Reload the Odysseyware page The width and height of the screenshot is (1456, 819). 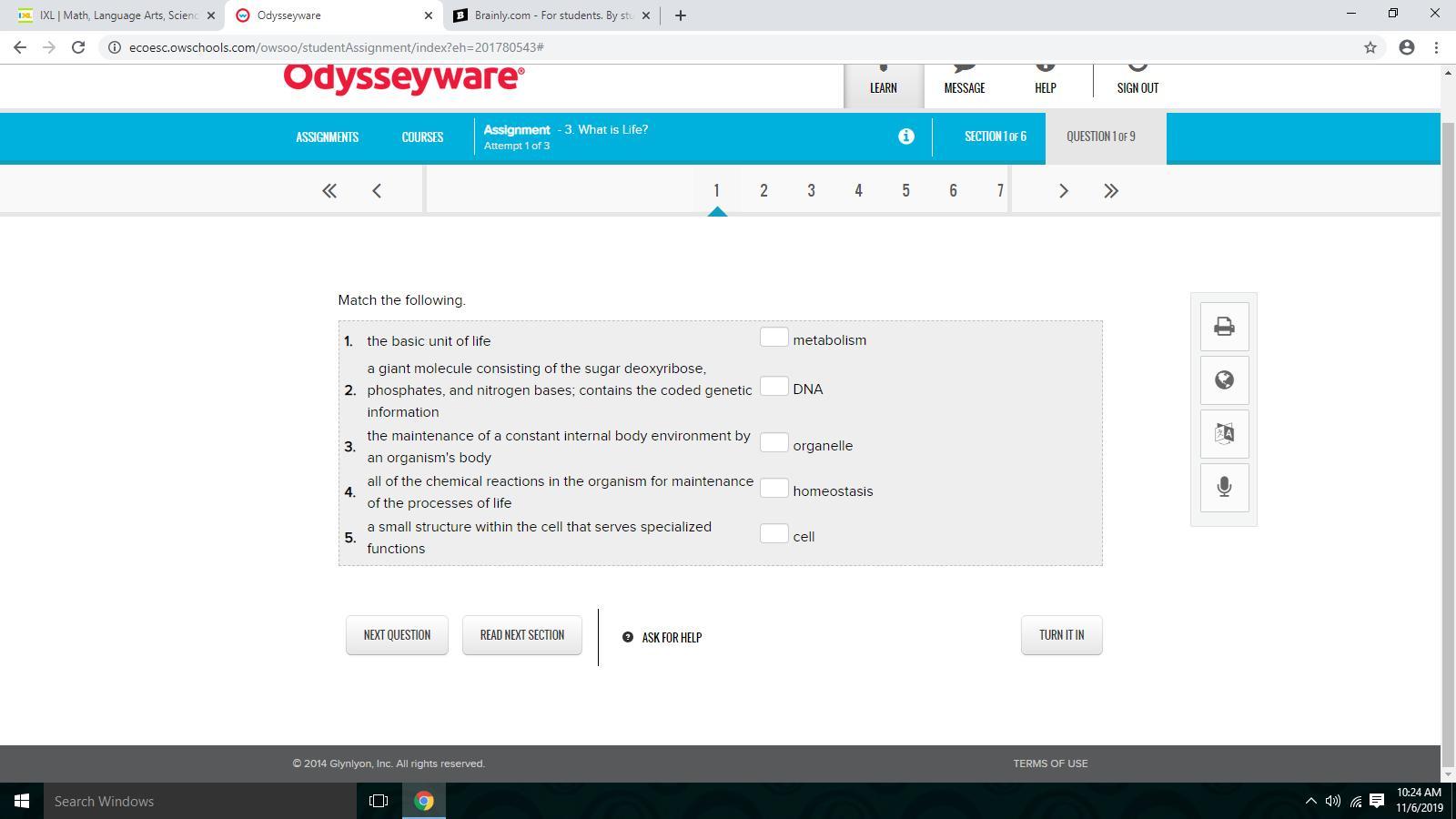pyautogui.click(x=78, y=47)
